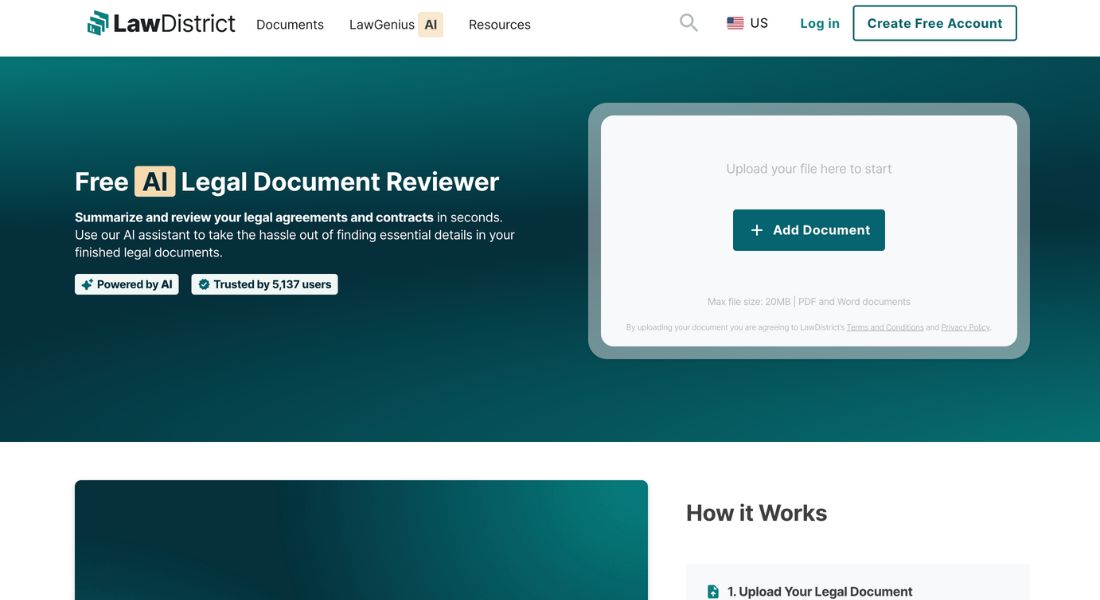
Task: Click '1. Upload Your Legal Document' step
Action: click(x=819, y=592)
